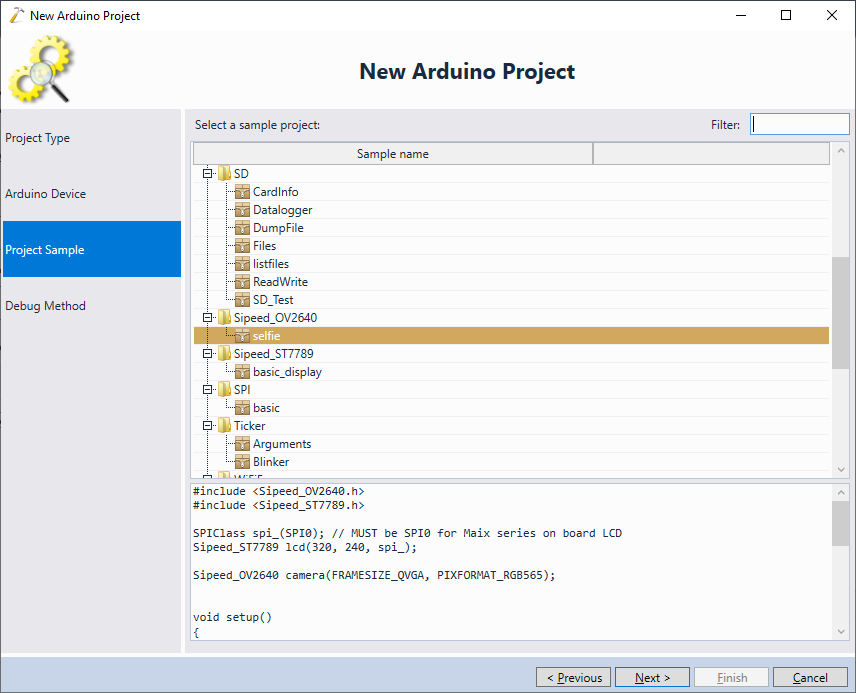Click the void setup() line in preview
856x693 pixels.
pos(233,618)
